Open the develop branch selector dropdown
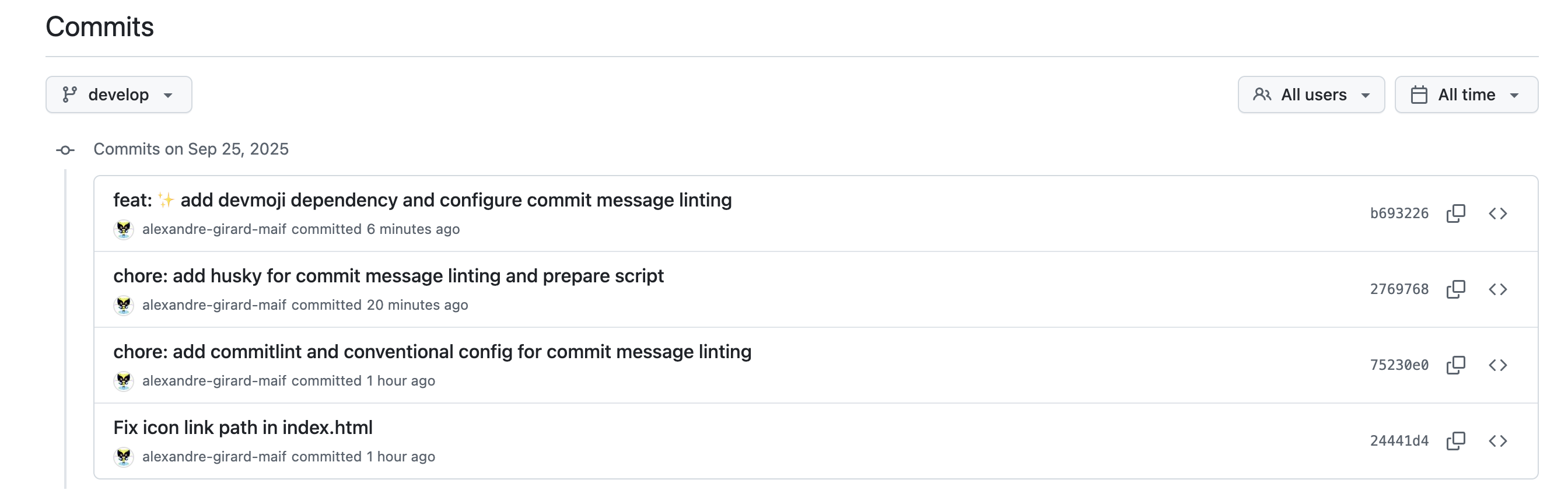The width and height of the screenshot is (1568, 490). (x=118, y=94)
